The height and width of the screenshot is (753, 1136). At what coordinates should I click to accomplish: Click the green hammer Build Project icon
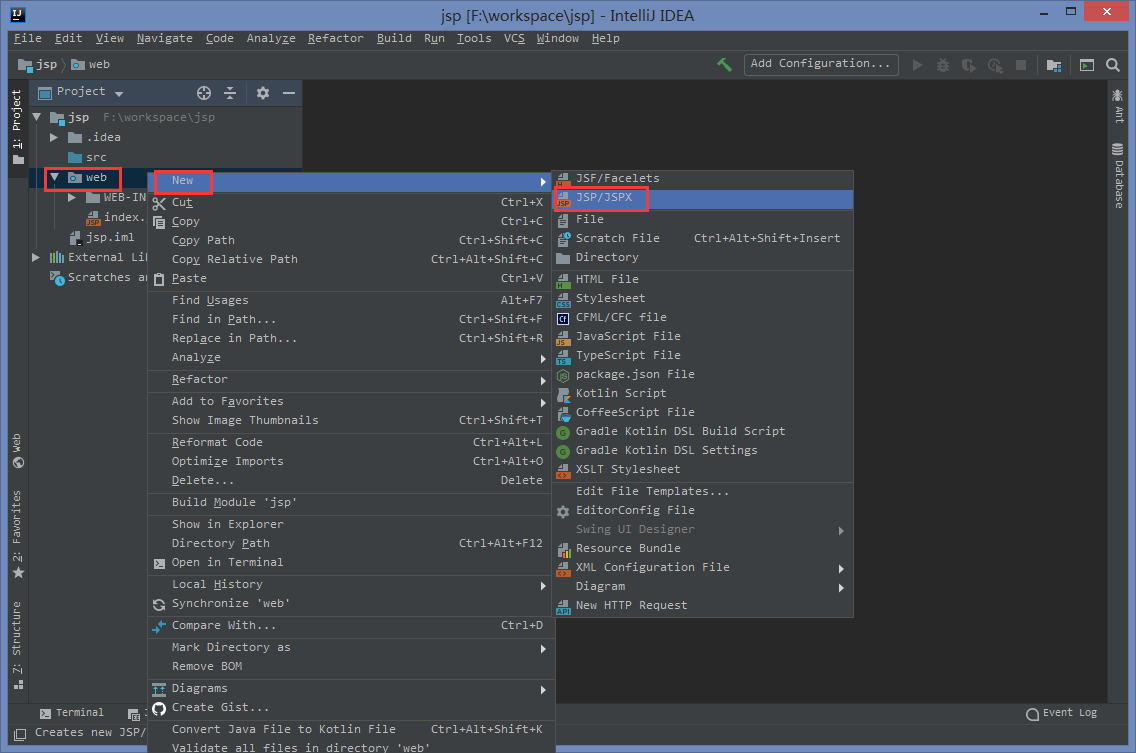[724, 65]
